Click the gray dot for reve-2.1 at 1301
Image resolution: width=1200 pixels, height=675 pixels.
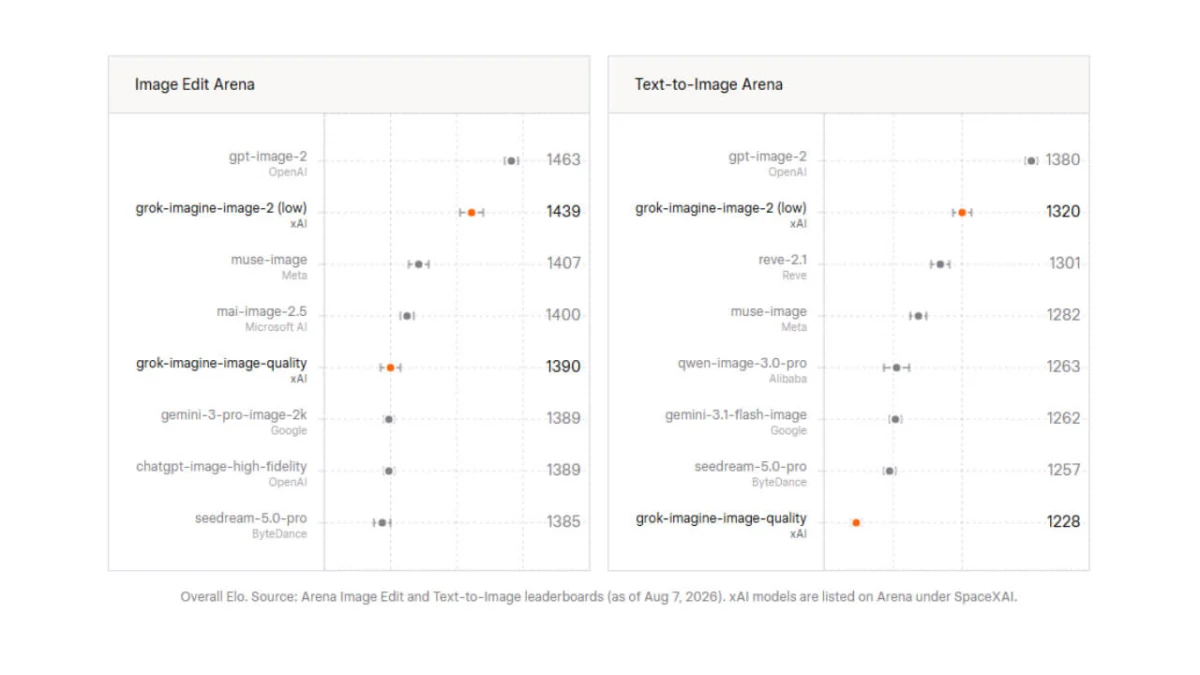coord(940,264)
